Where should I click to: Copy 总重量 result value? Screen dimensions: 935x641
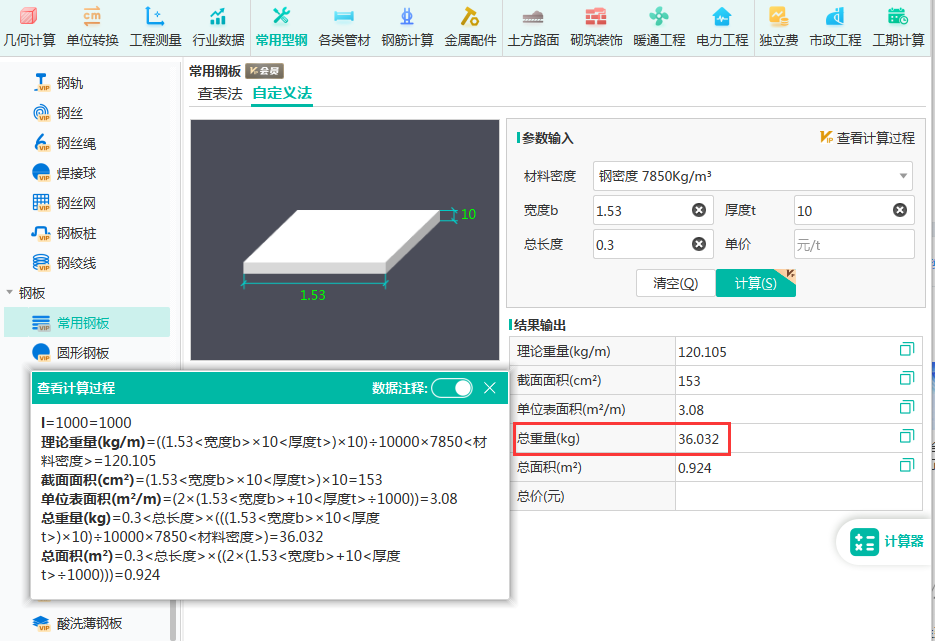(906, 436)
